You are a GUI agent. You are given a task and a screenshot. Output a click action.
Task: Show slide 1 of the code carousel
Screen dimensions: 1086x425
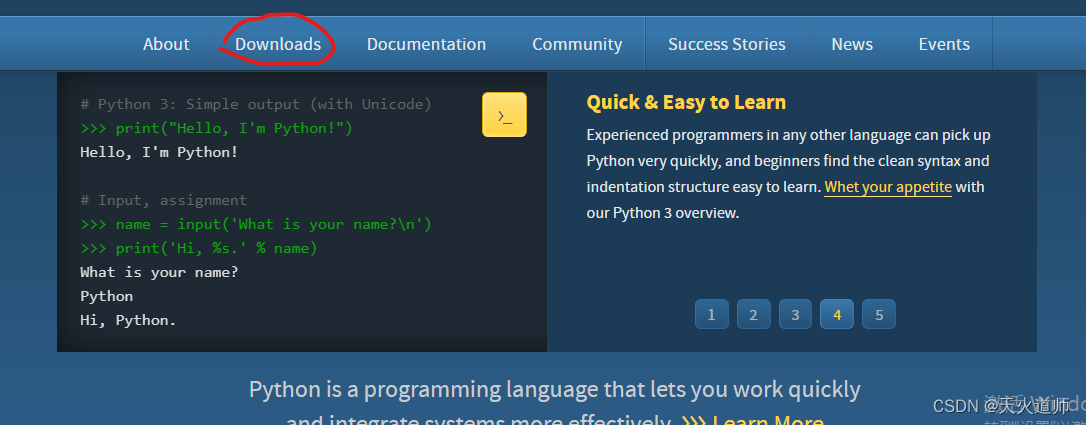click(x=711, y=314)
